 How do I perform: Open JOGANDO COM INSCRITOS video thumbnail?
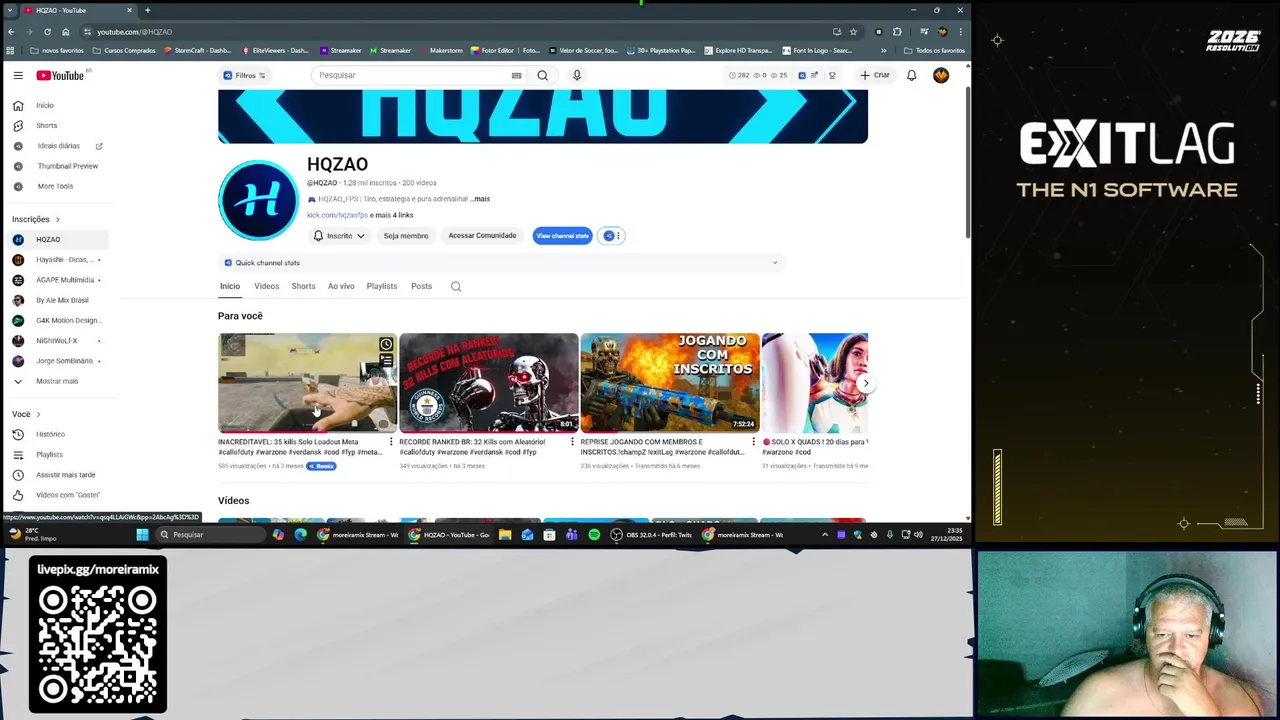(670, 382)
